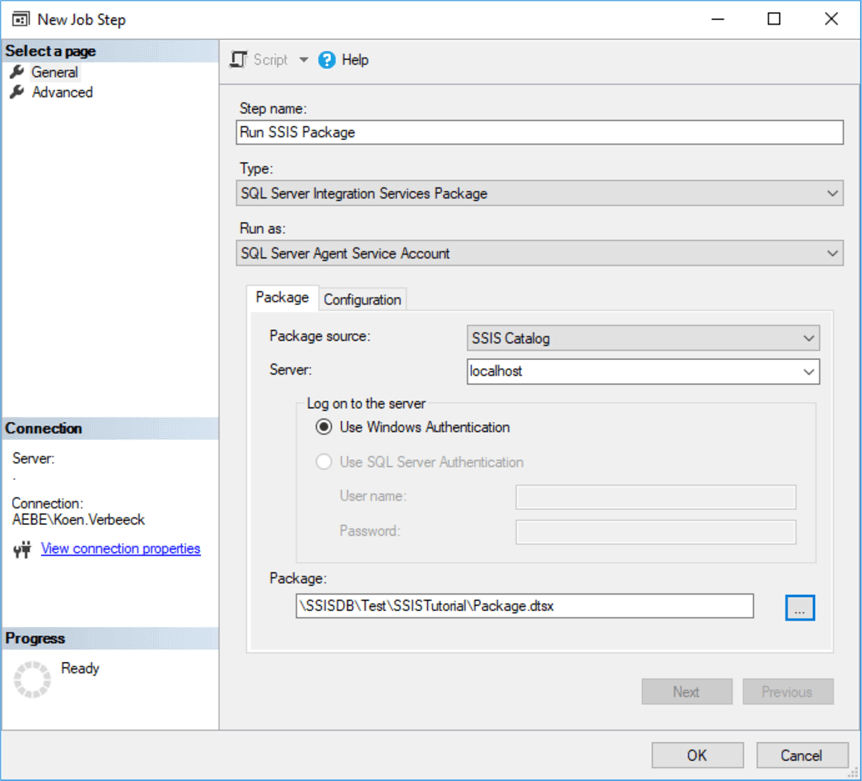
Task: Click the wrench icon beside Advanced
Action: 17,92
